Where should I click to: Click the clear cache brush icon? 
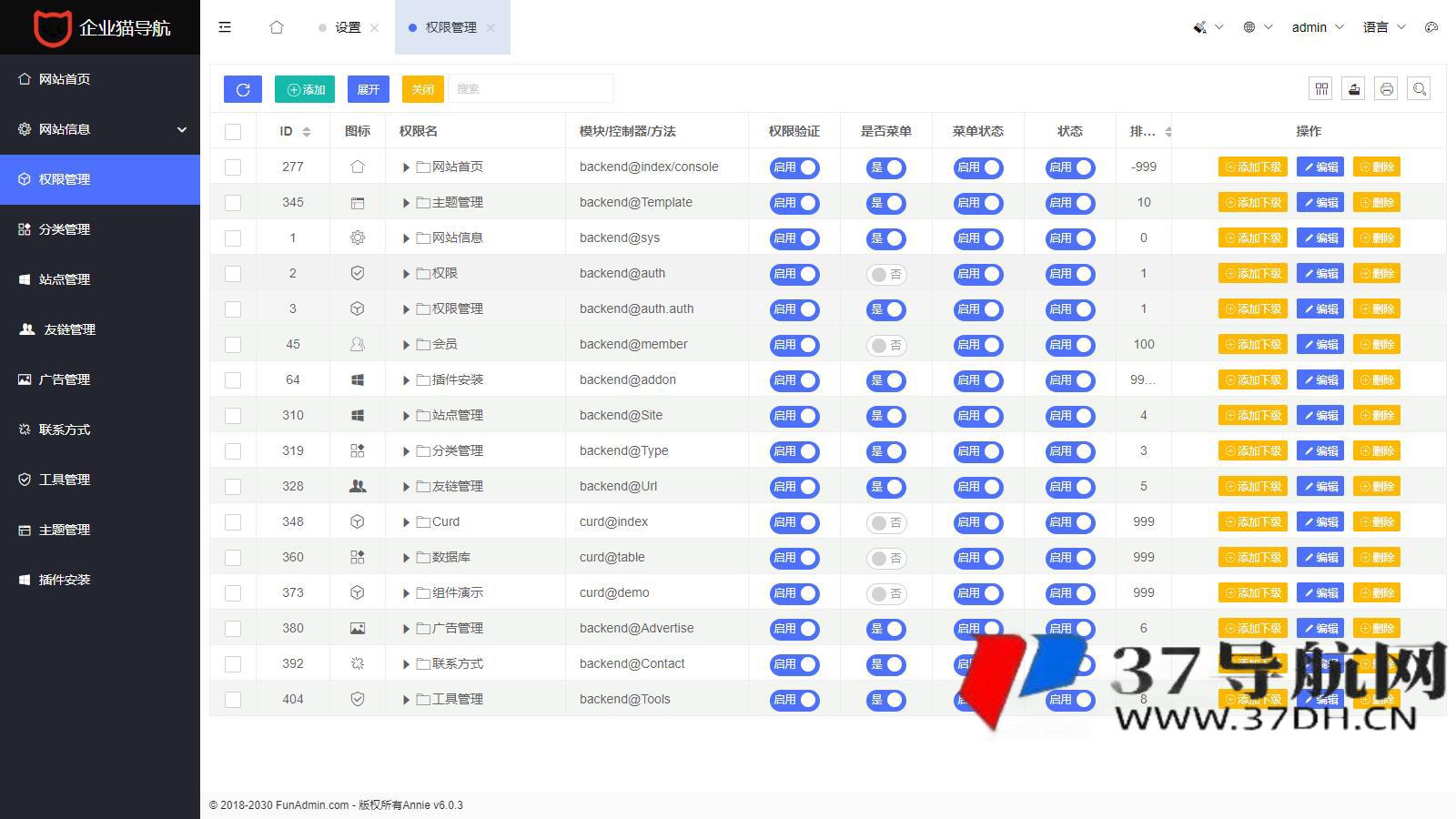[1200, 27]
